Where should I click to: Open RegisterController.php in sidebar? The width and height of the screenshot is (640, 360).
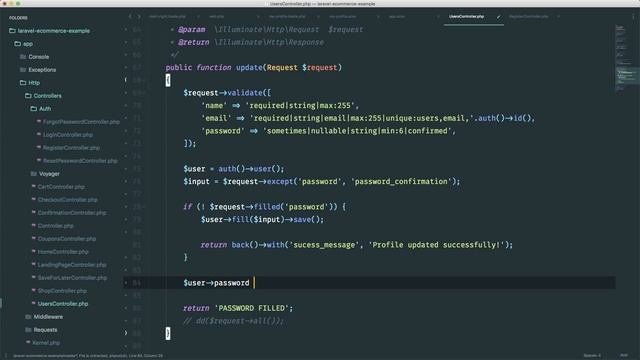[71, 148]
